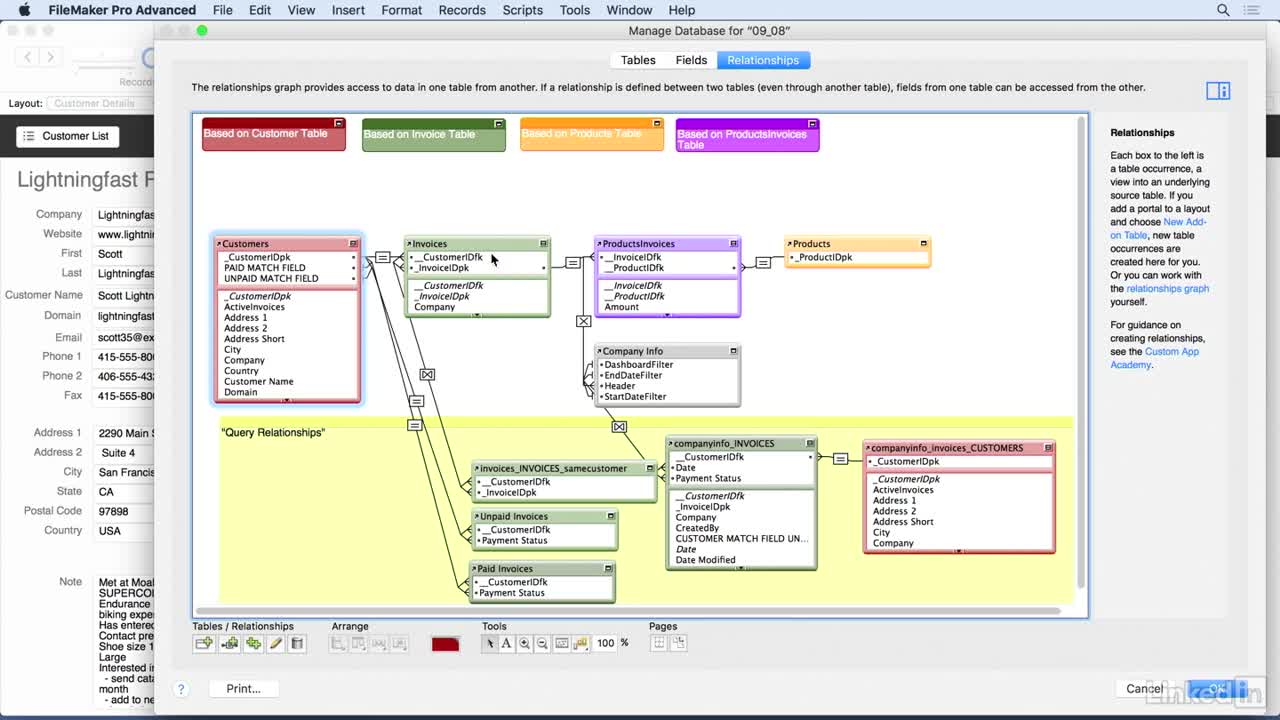Toggle collapse button on ProductsInvoices table occurrence
Image resolution: width=1280 pixels, height=720 pixels.
[x=734, y=244]
